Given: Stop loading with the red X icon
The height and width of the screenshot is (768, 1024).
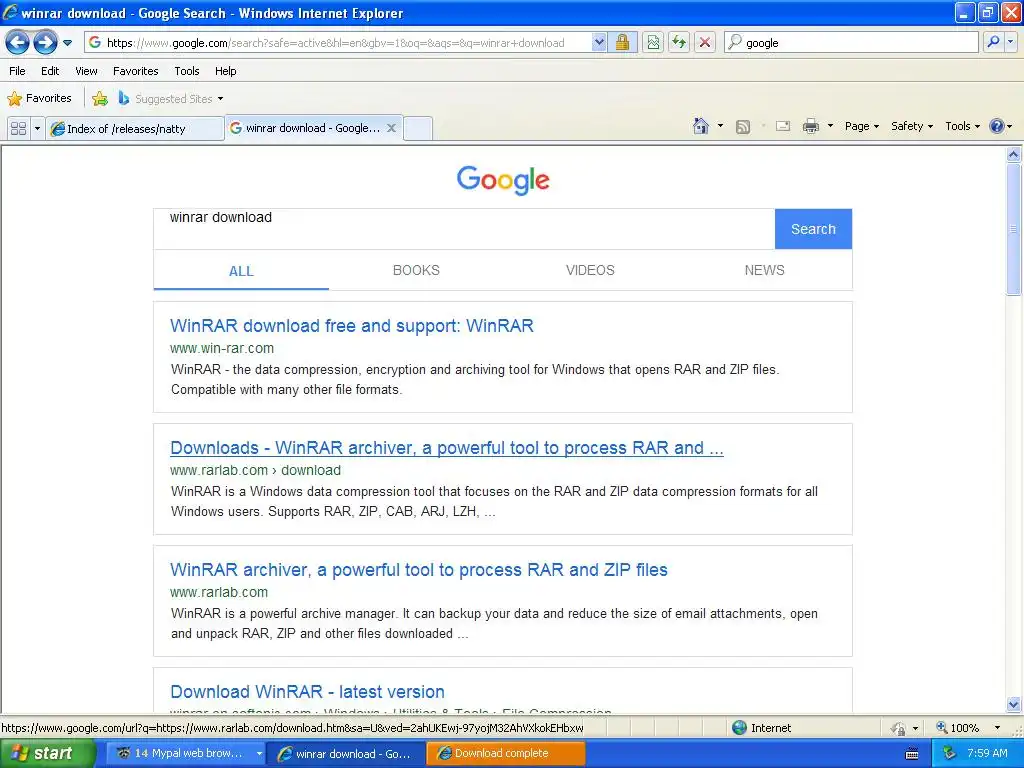Looking at the screenshot, I should (x=705, y=43).
